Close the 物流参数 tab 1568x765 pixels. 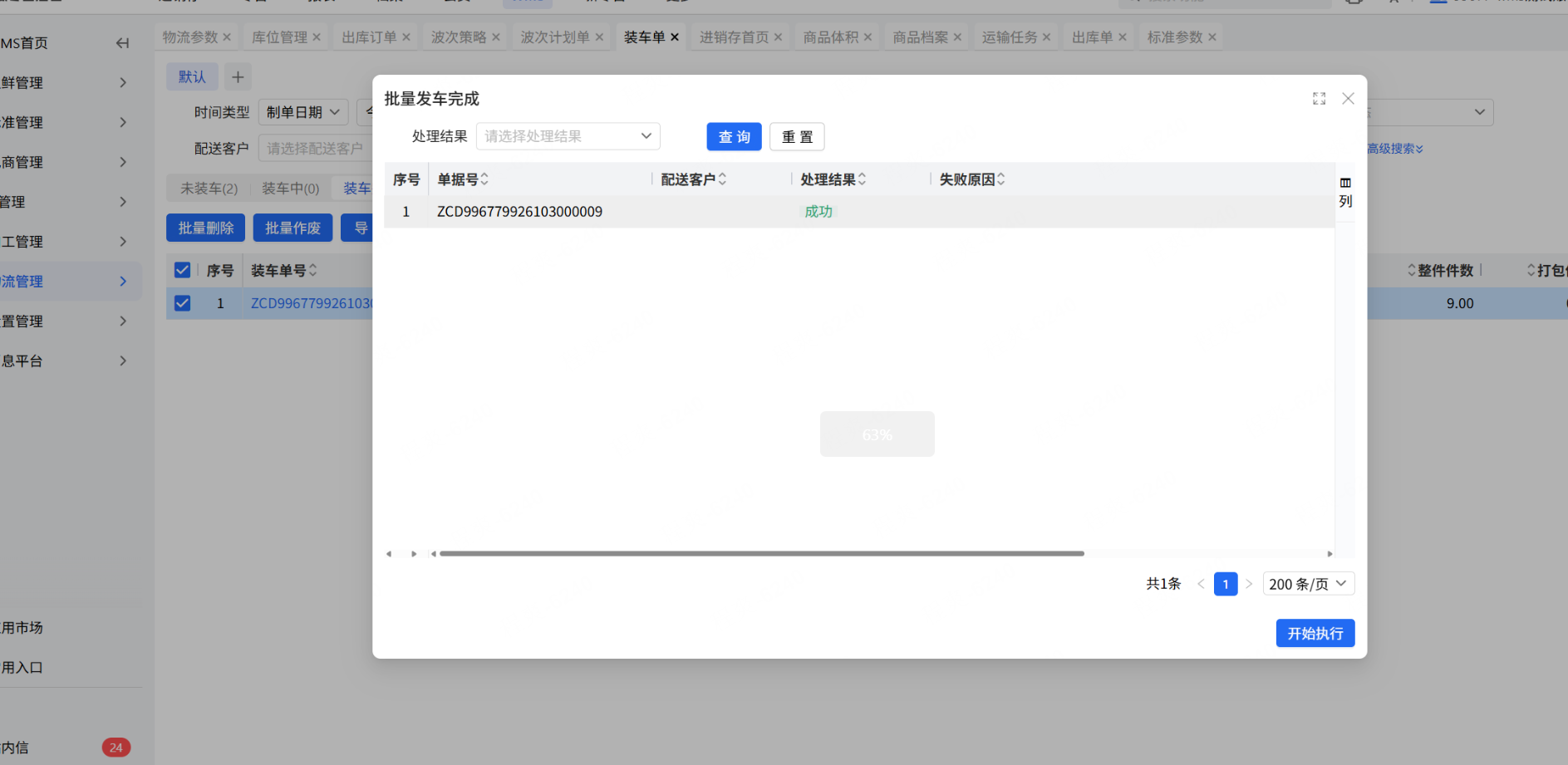[x=227, y=37]
